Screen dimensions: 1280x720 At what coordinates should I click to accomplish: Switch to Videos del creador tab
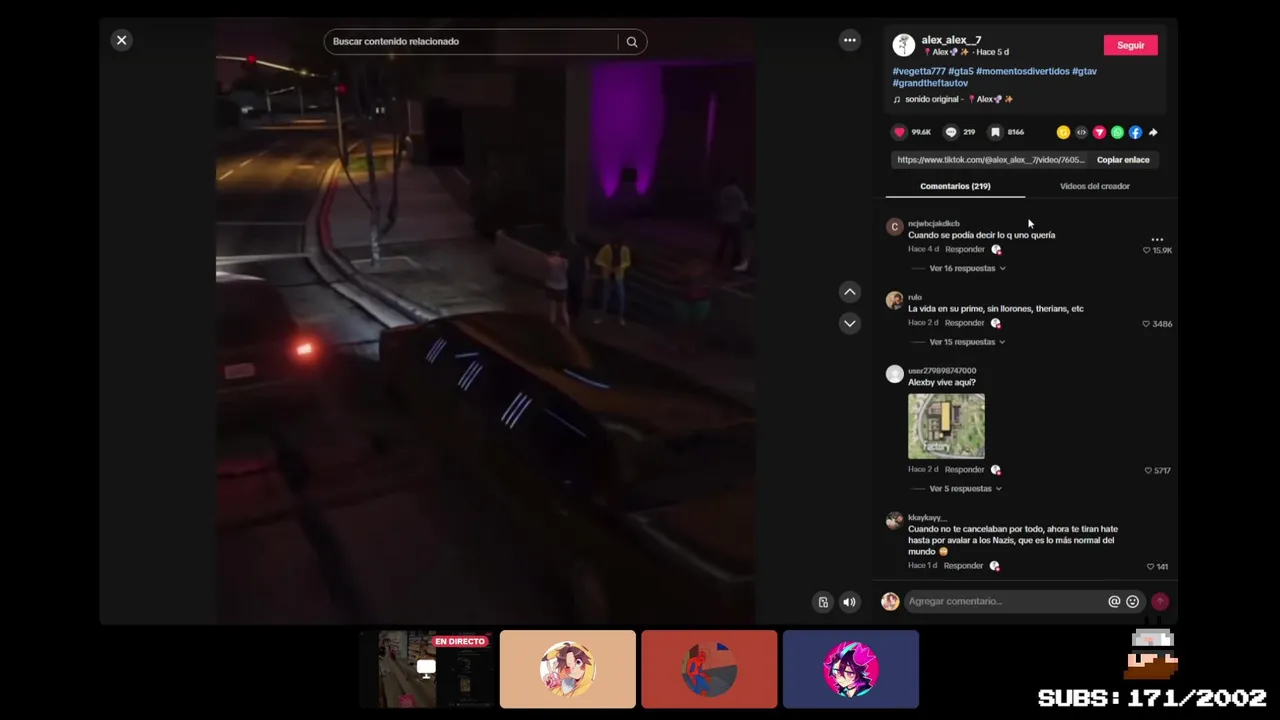tap(1094, 186)
